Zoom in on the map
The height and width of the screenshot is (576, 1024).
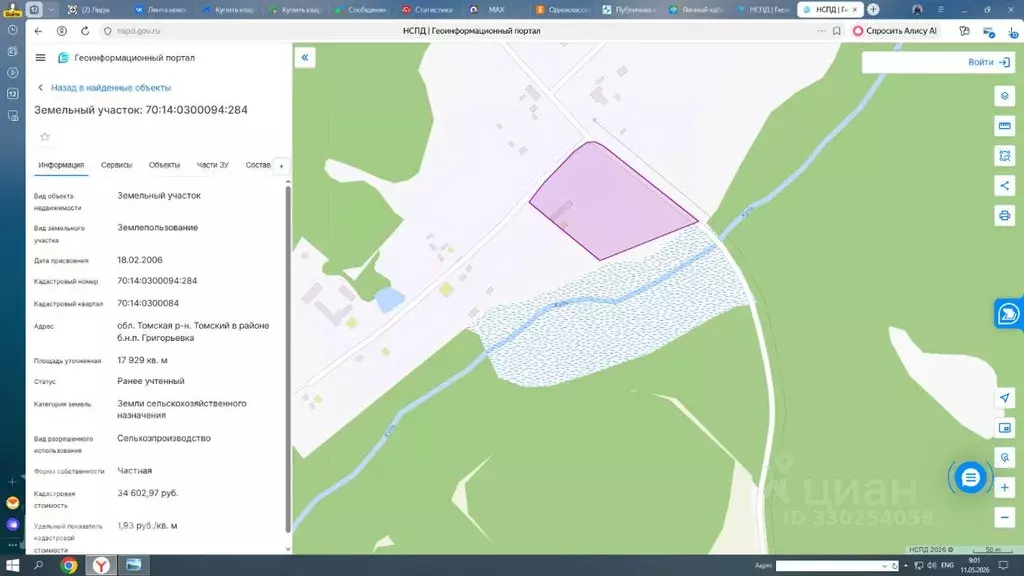coord(1004,487)
